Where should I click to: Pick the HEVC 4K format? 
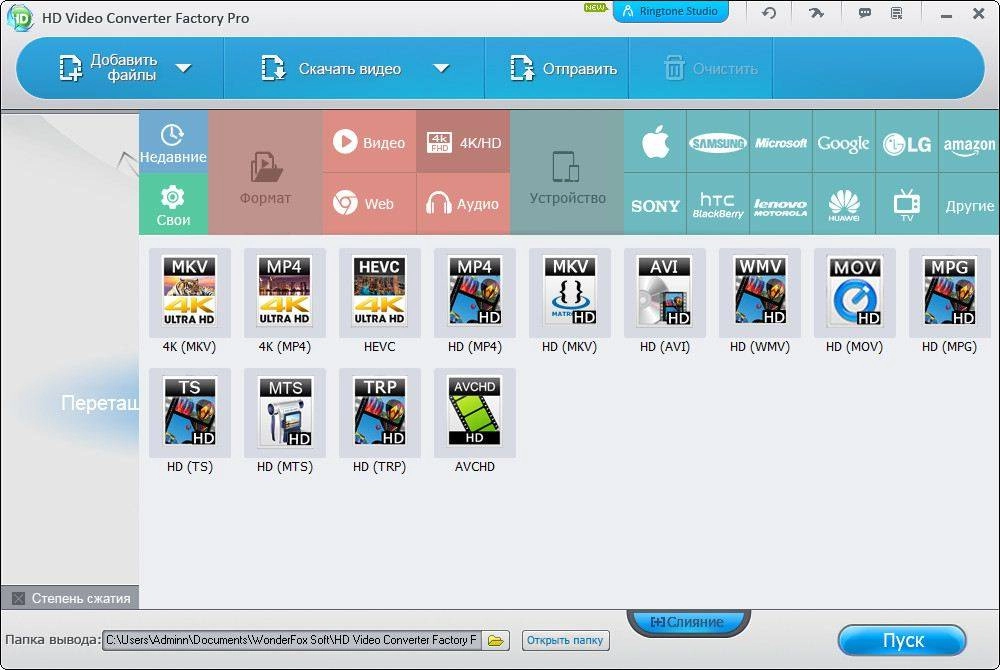tap(379, 293)
